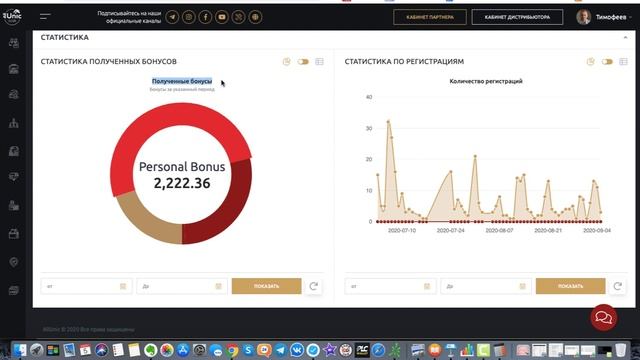Screen dimensions: 640x360
Task: Open Trash in the Dock
Action: 620,350
